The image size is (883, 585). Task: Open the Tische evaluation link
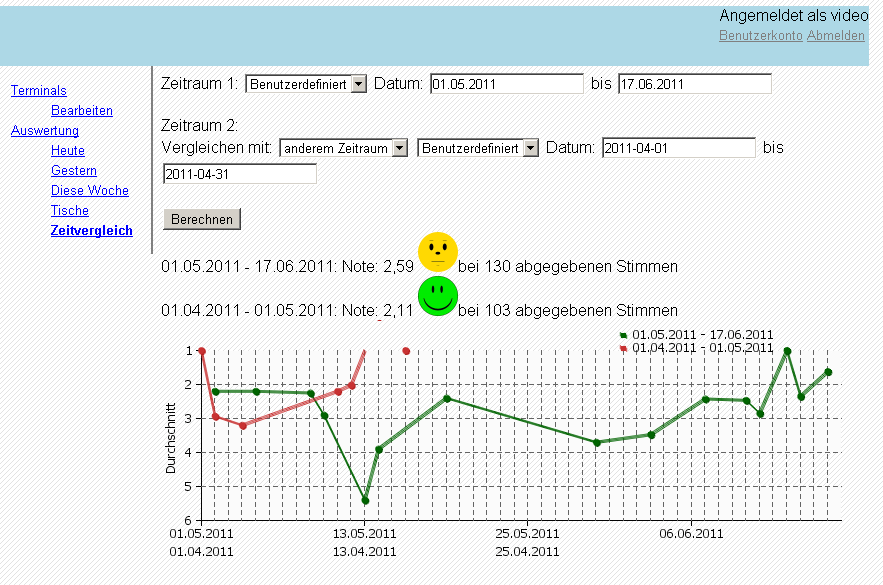[70, 211]
